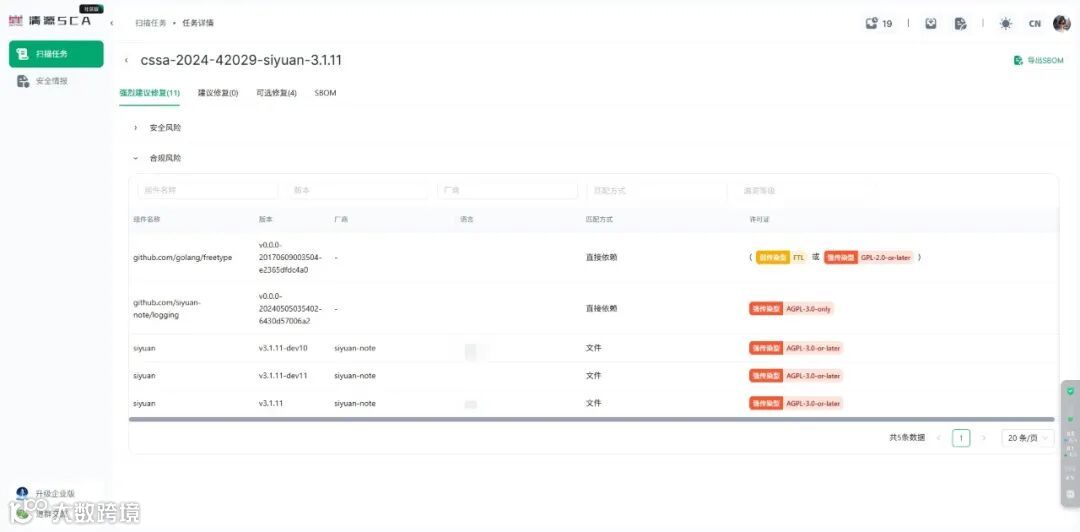
Task: Go to previous page arrow in pagination
Action: [938, 438]
